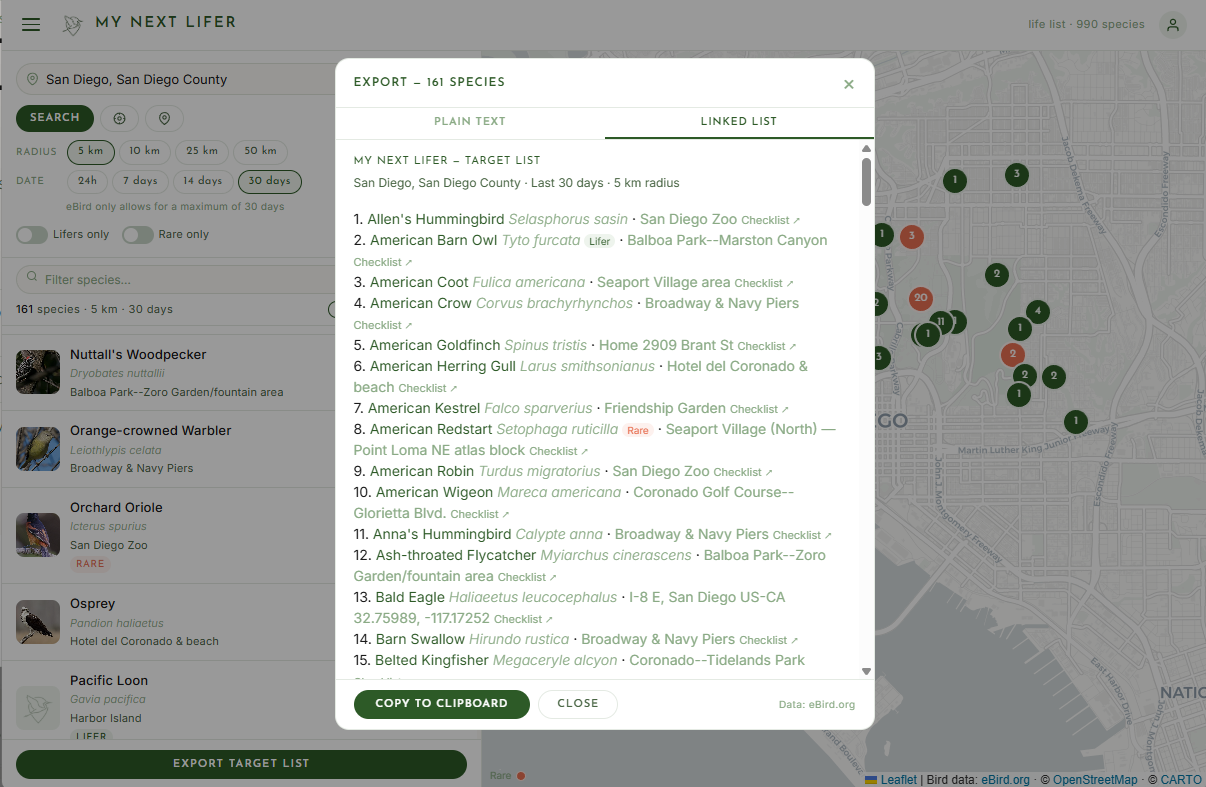Turn on the Rare only filter
Image resolution: width=1206 pixels, height=787 pixels.
coord(136,234)
